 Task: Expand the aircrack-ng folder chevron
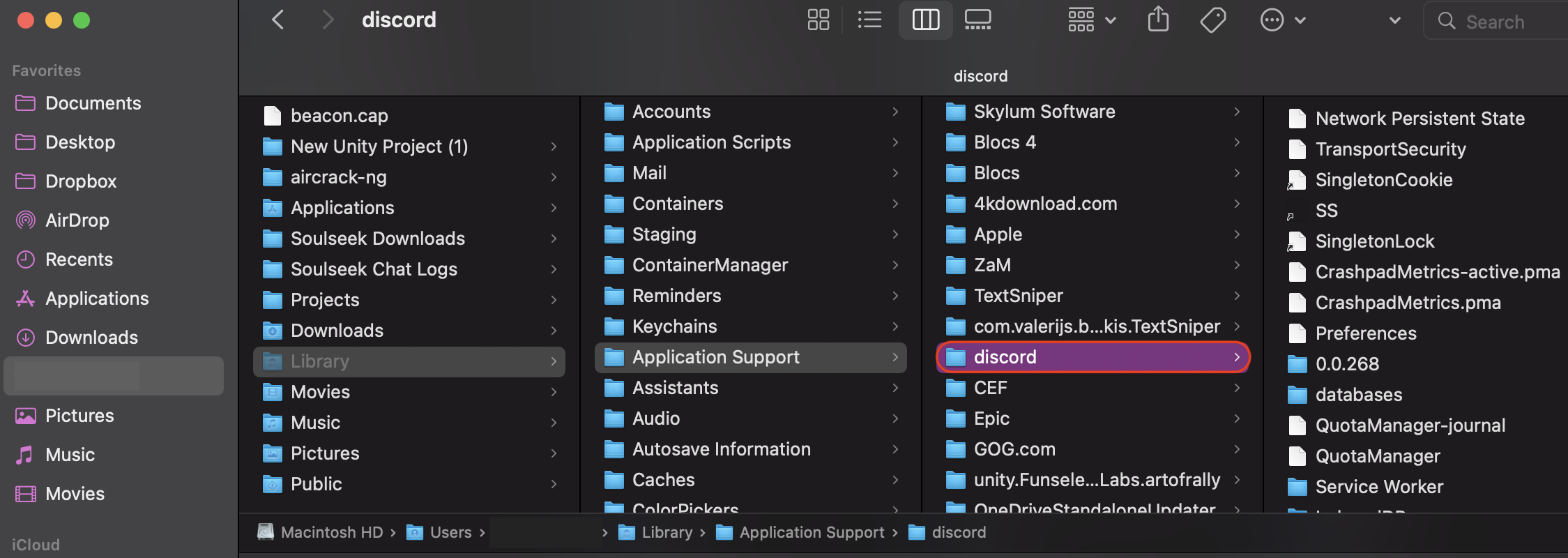554,177
